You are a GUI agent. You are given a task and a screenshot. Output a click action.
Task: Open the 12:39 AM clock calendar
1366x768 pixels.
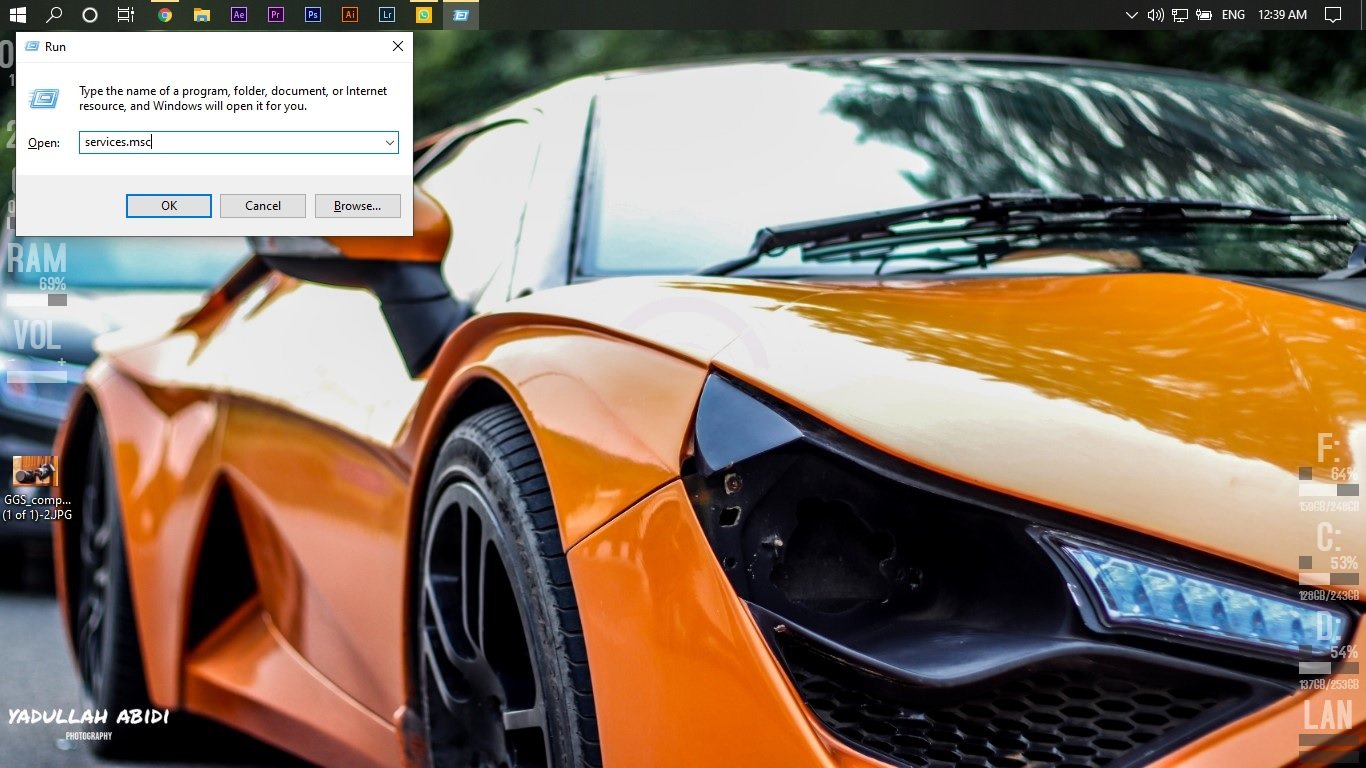tap(1283, 15)
